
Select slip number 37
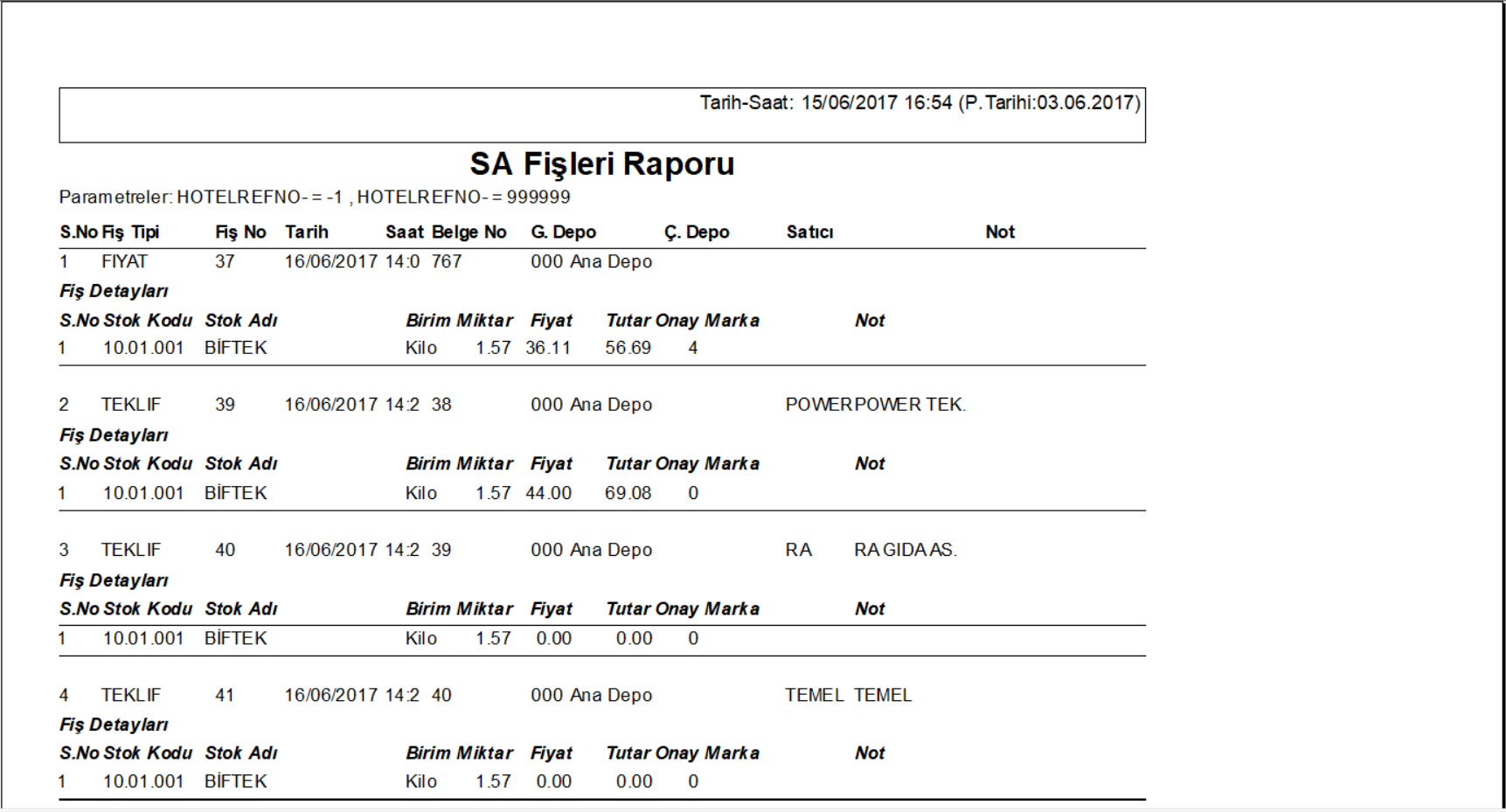[225, 261]
